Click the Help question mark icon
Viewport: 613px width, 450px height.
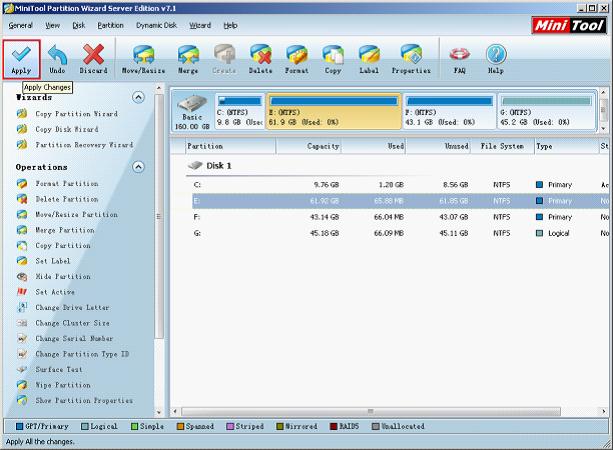(496, 54)
